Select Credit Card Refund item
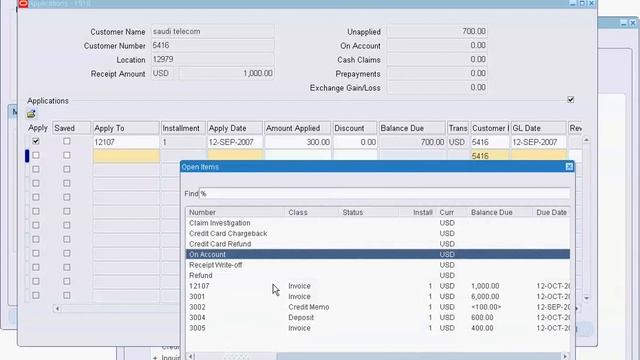The height and width of the screenshot is (360, 640). tap(378, 244)
